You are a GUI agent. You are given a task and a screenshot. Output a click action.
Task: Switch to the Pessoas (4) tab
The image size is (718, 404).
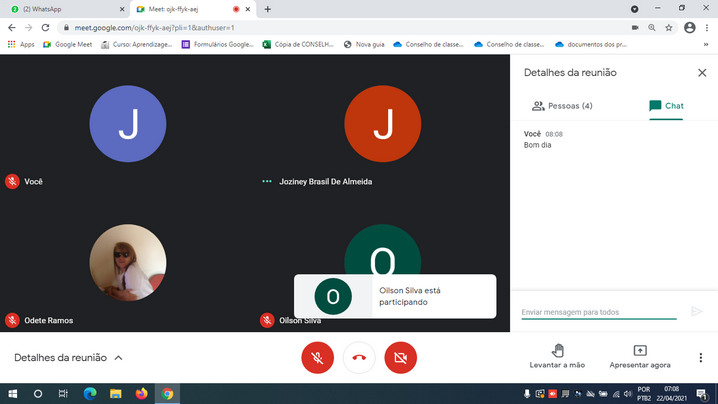pyautogui.click(x=562, y=106)
